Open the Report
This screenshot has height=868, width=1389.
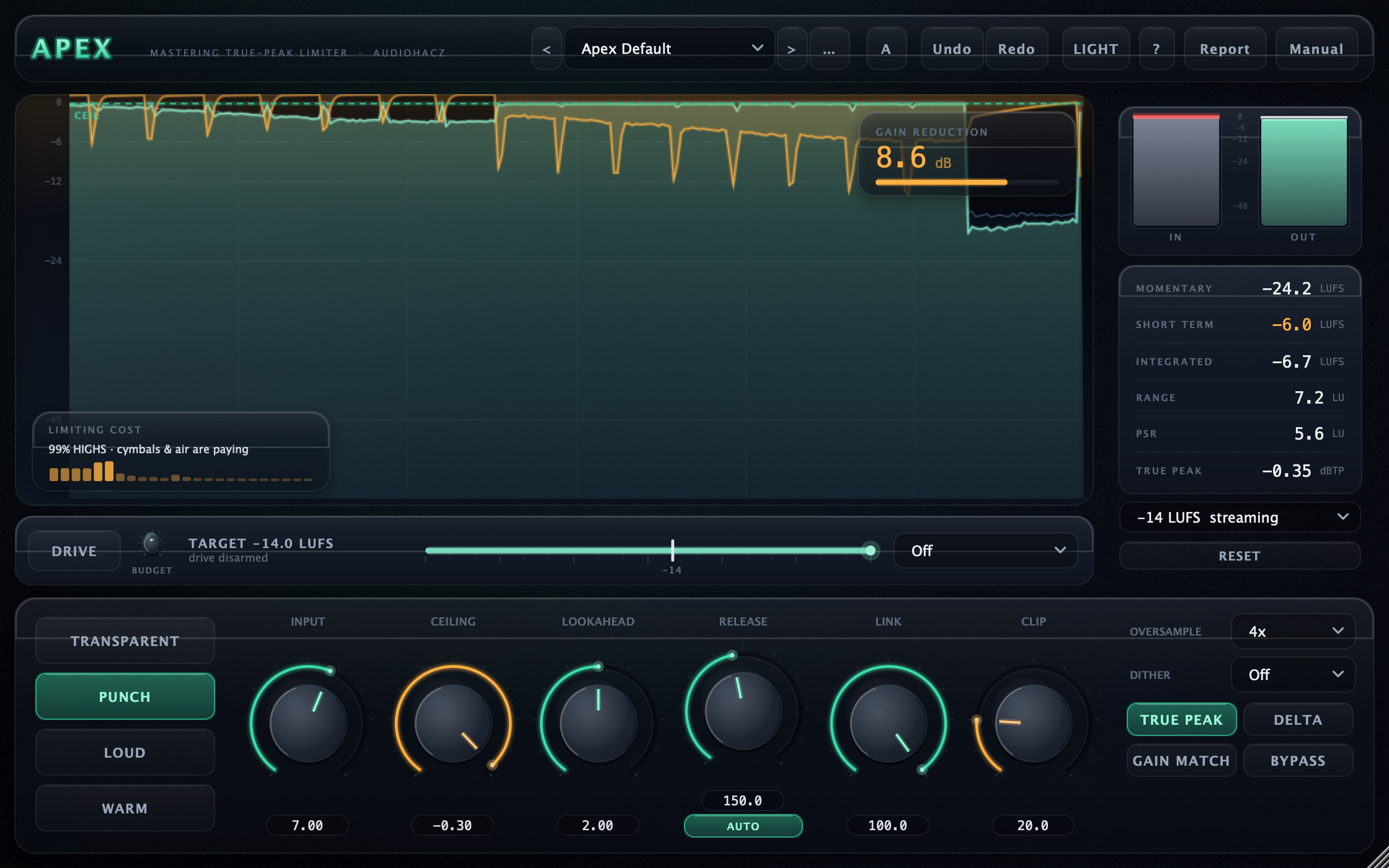[1225, 49]
